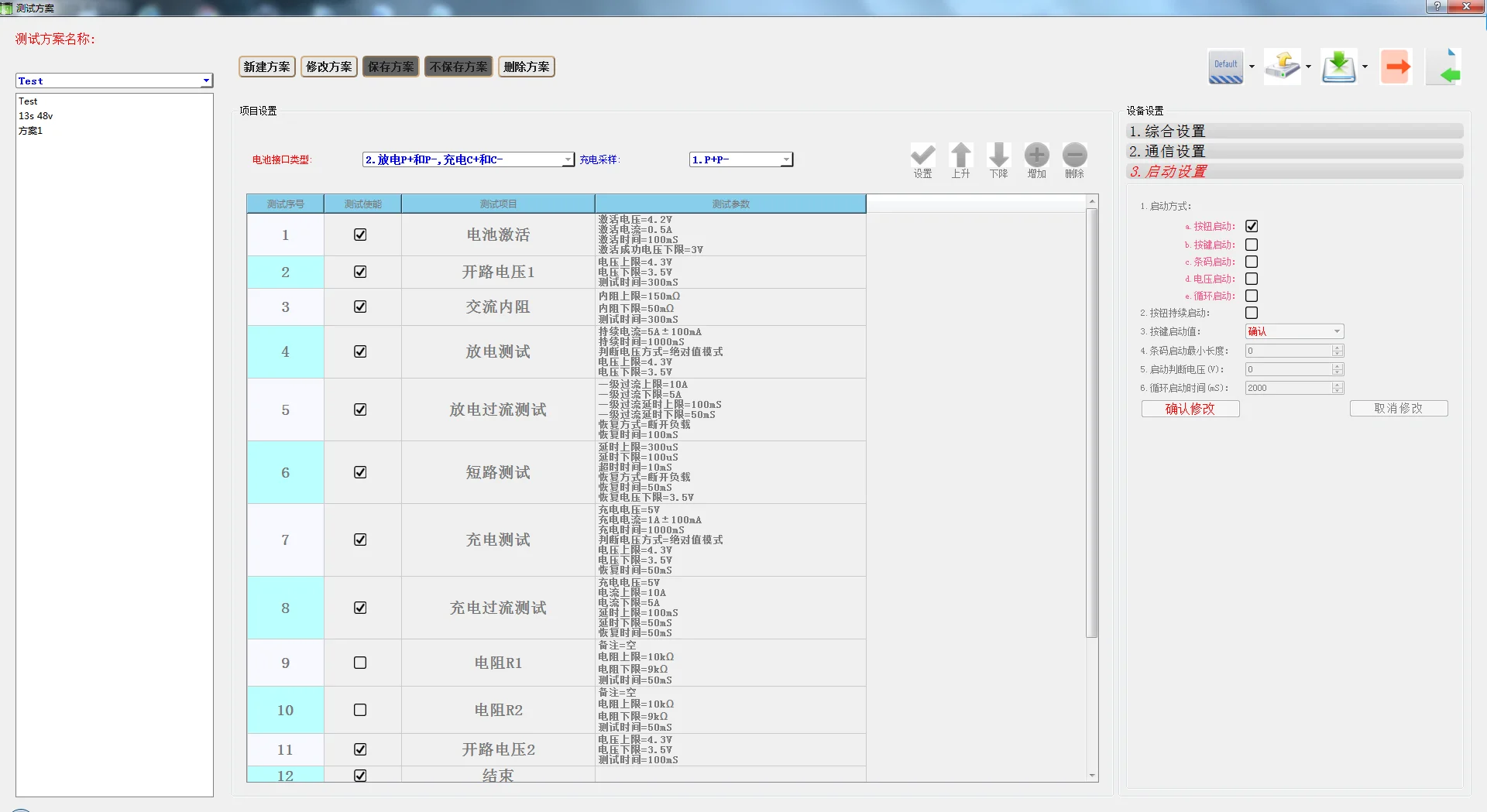The image size is (1487, 812).
Task: Toggle the 放电测试 enable checkbox
Action: (360, 351)
